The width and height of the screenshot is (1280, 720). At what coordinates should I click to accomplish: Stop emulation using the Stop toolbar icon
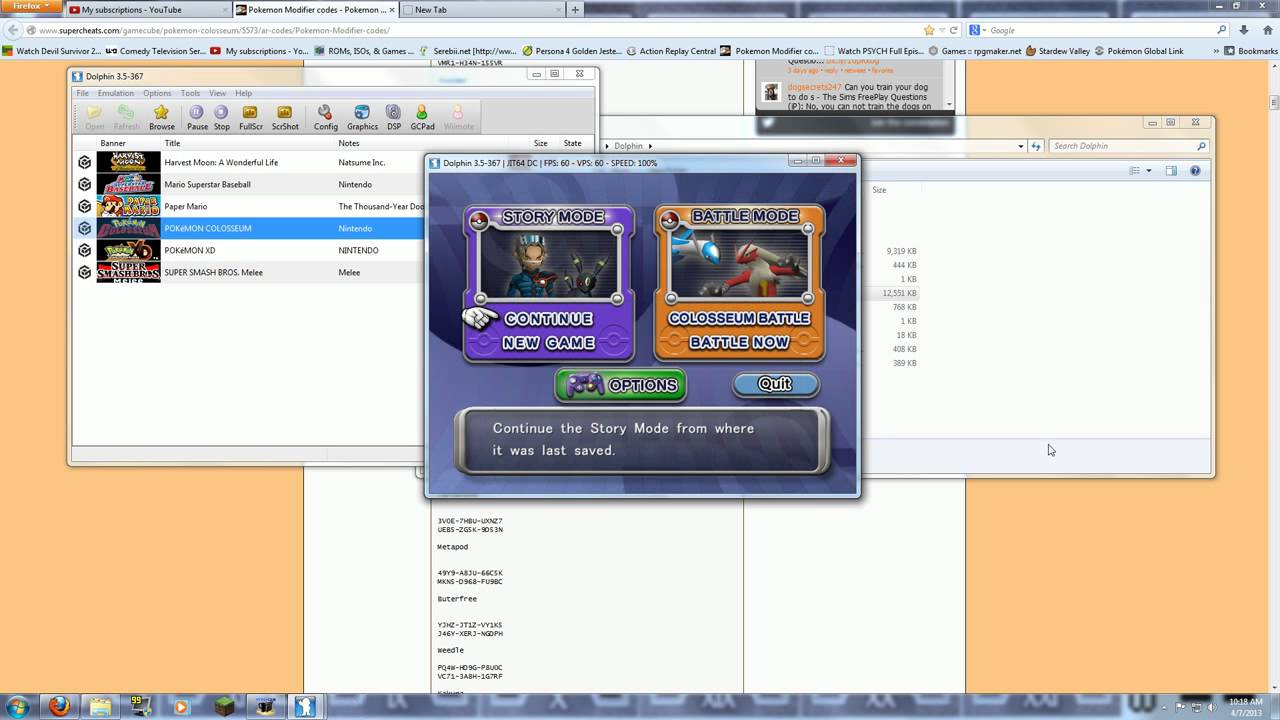(221, 113)
